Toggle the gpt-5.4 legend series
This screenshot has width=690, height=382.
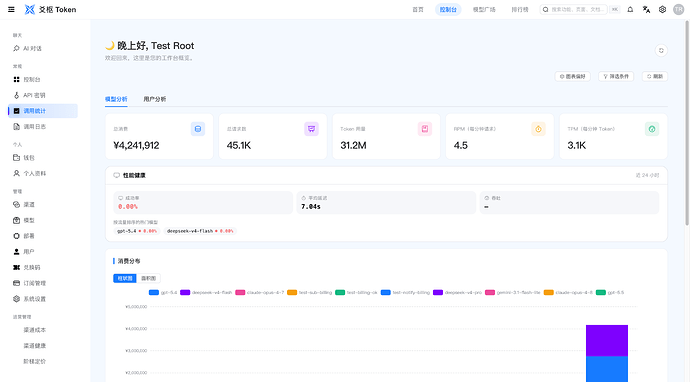163,292
